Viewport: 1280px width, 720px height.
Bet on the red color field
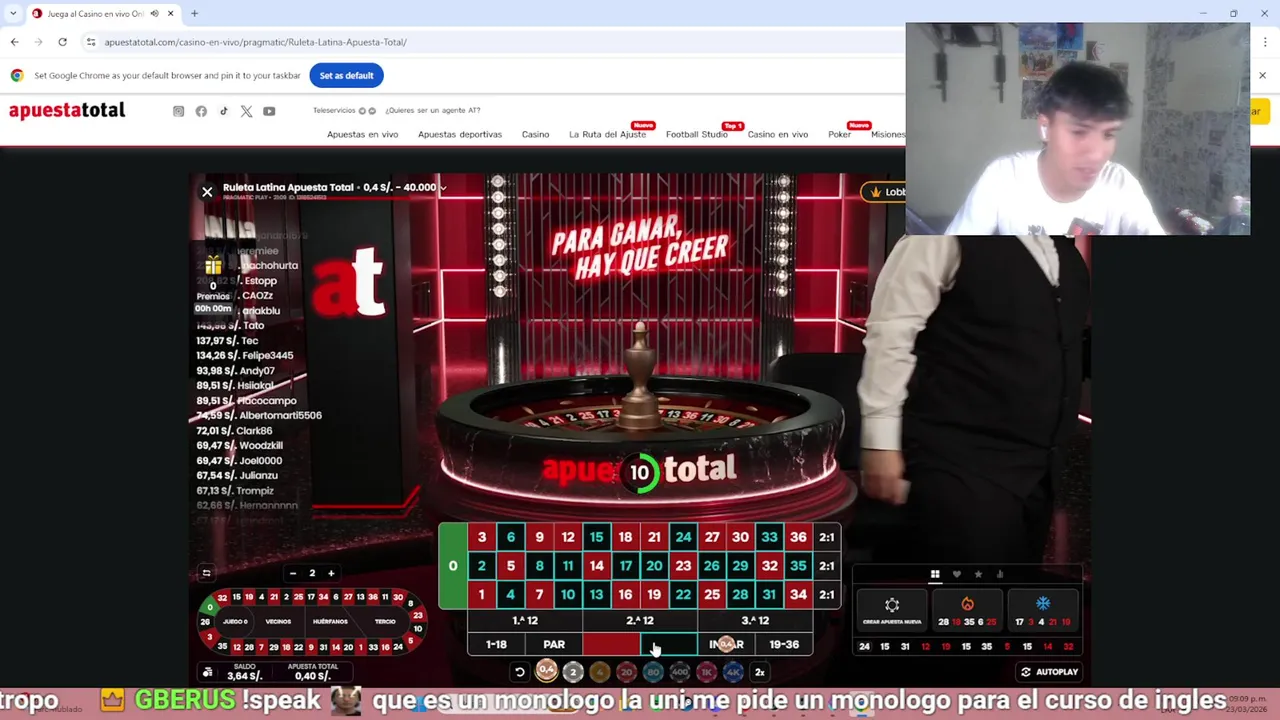[611, 645]
